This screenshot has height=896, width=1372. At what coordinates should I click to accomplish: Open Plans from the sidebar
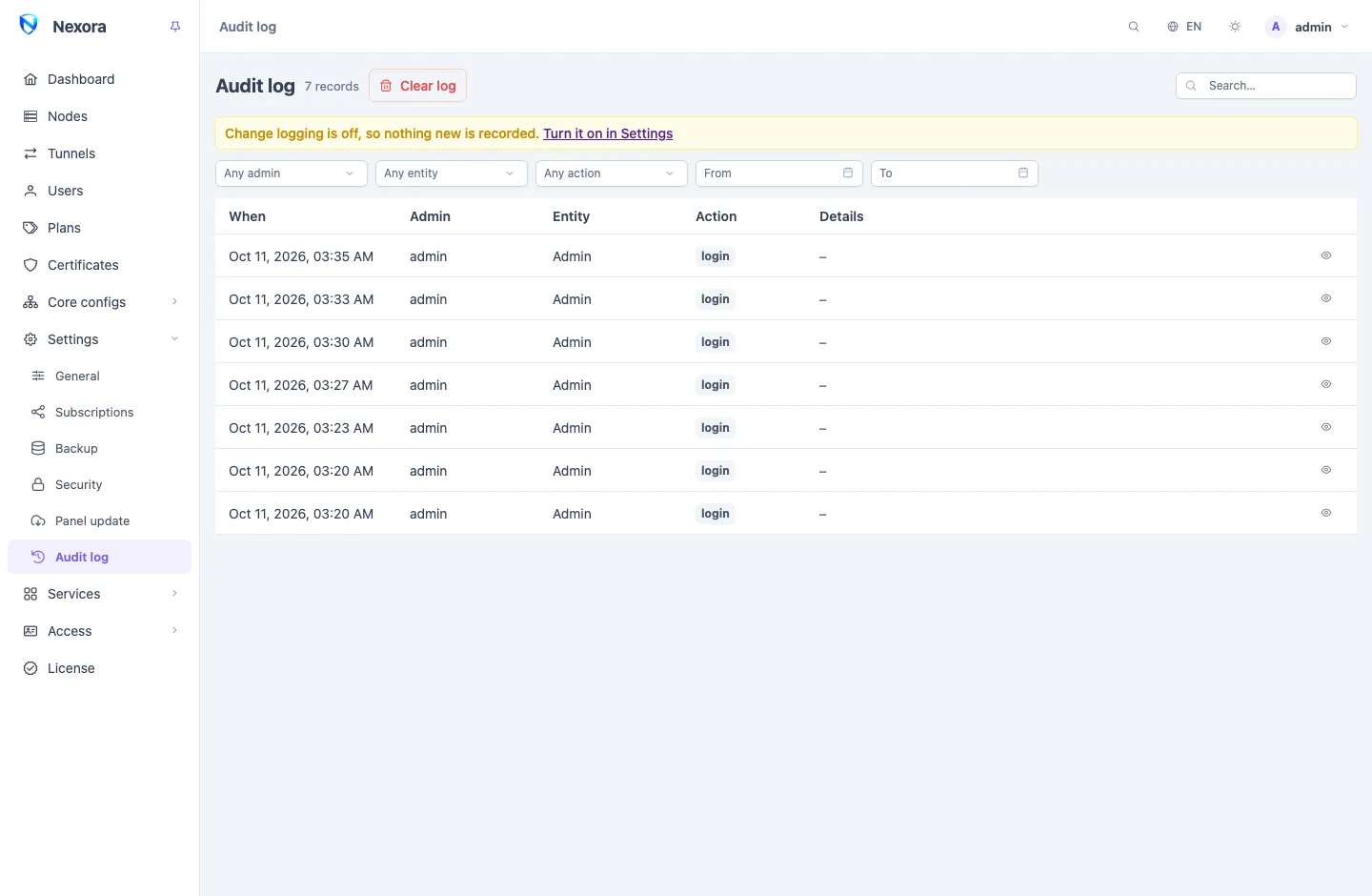click(100, 228)
